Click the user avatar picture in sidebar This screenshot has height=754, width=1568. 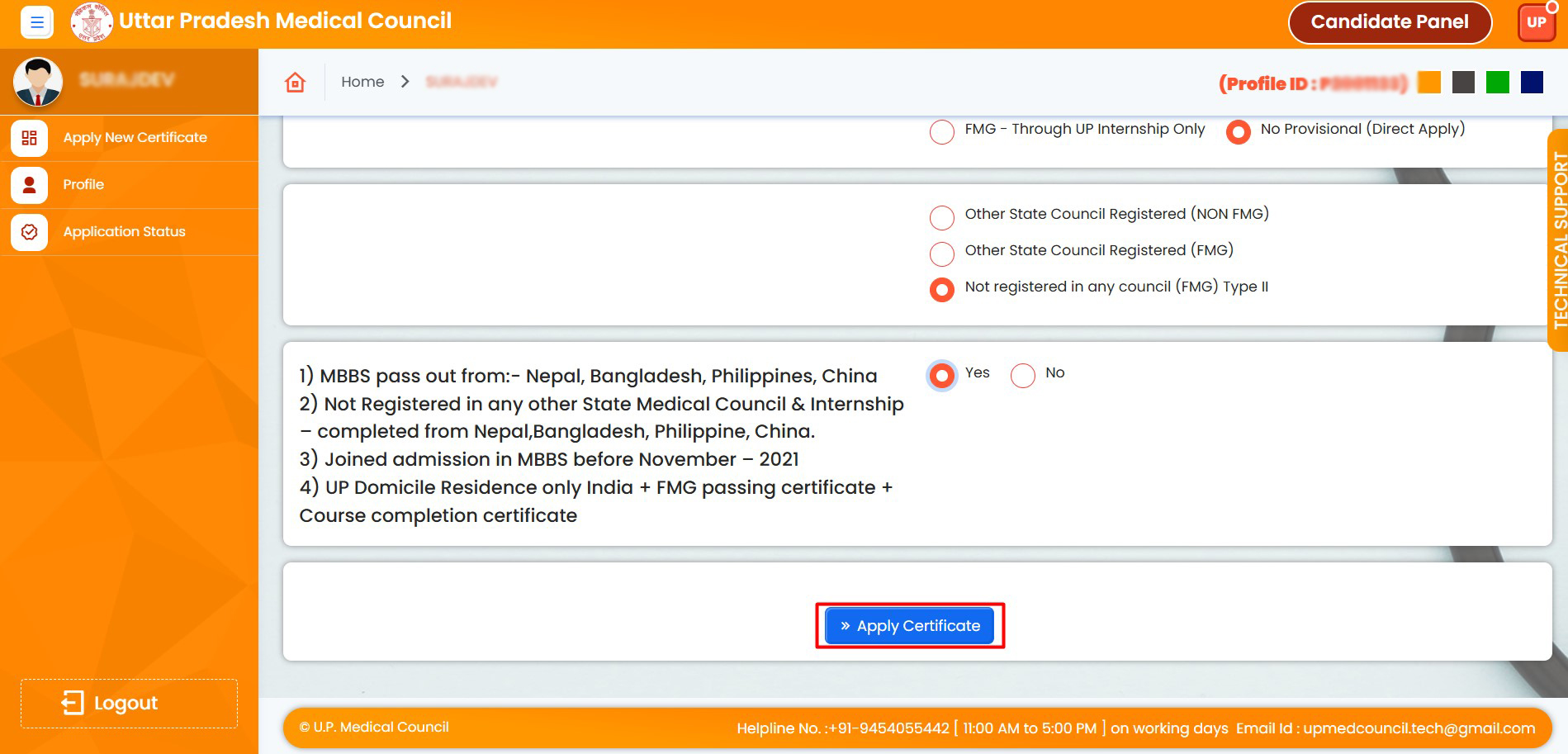(38, 81)
